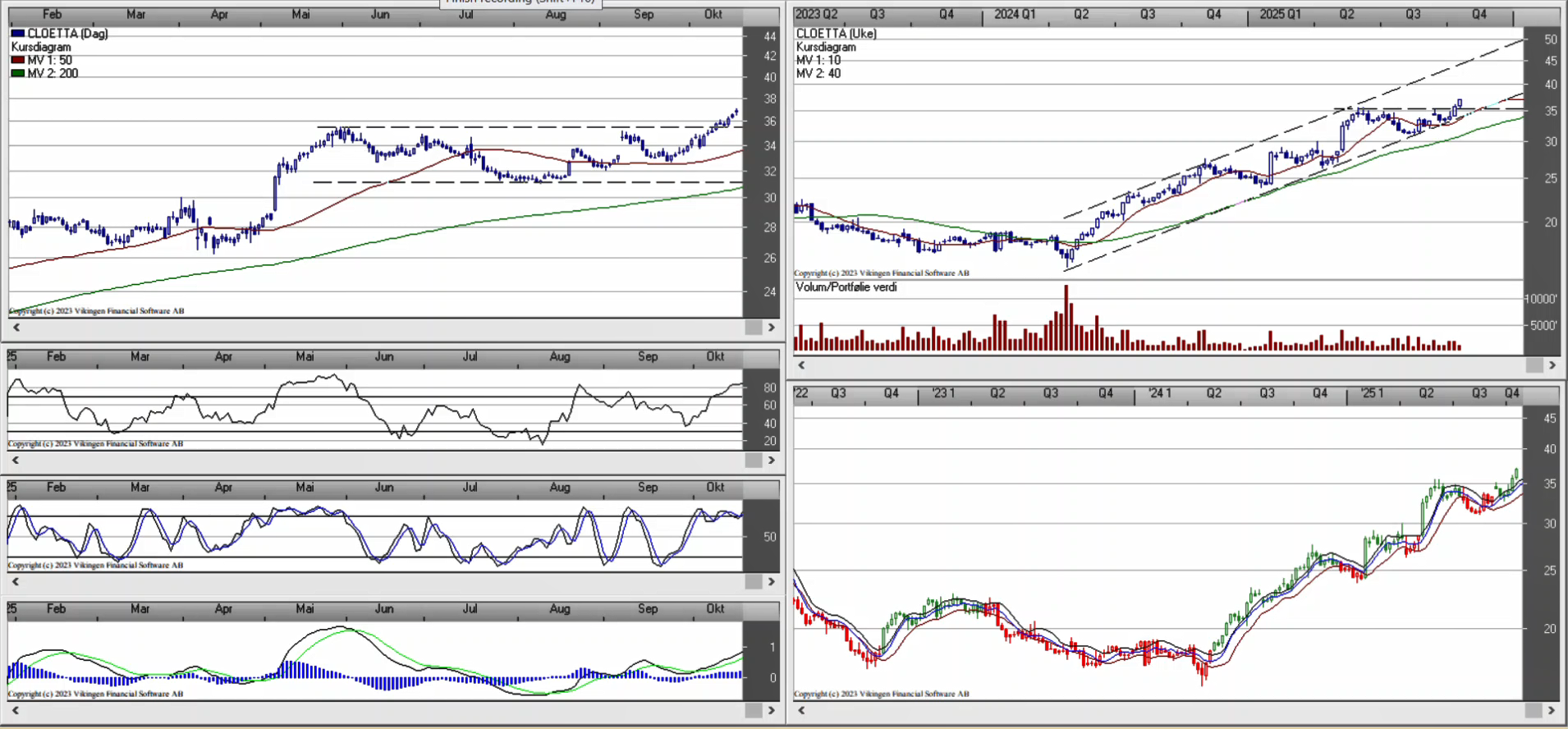1568x729 pixels.
Task: Click the right scroll arrow under the daily CLOETTA chart
Action: (771, 328)
